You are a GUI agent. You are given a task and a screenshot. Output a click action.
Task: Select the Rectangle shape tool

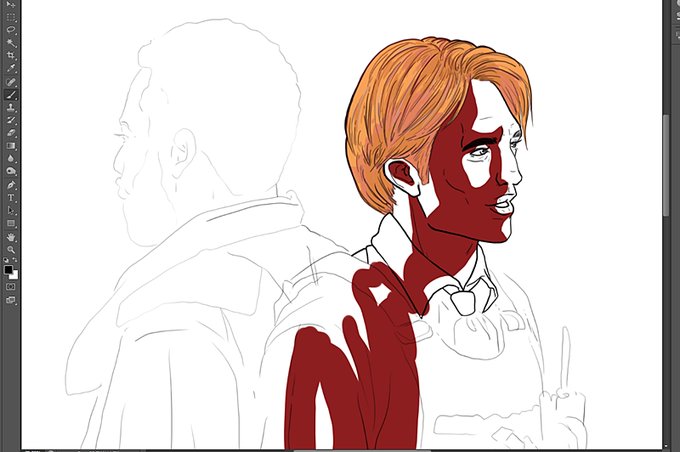tap(10, 223)
